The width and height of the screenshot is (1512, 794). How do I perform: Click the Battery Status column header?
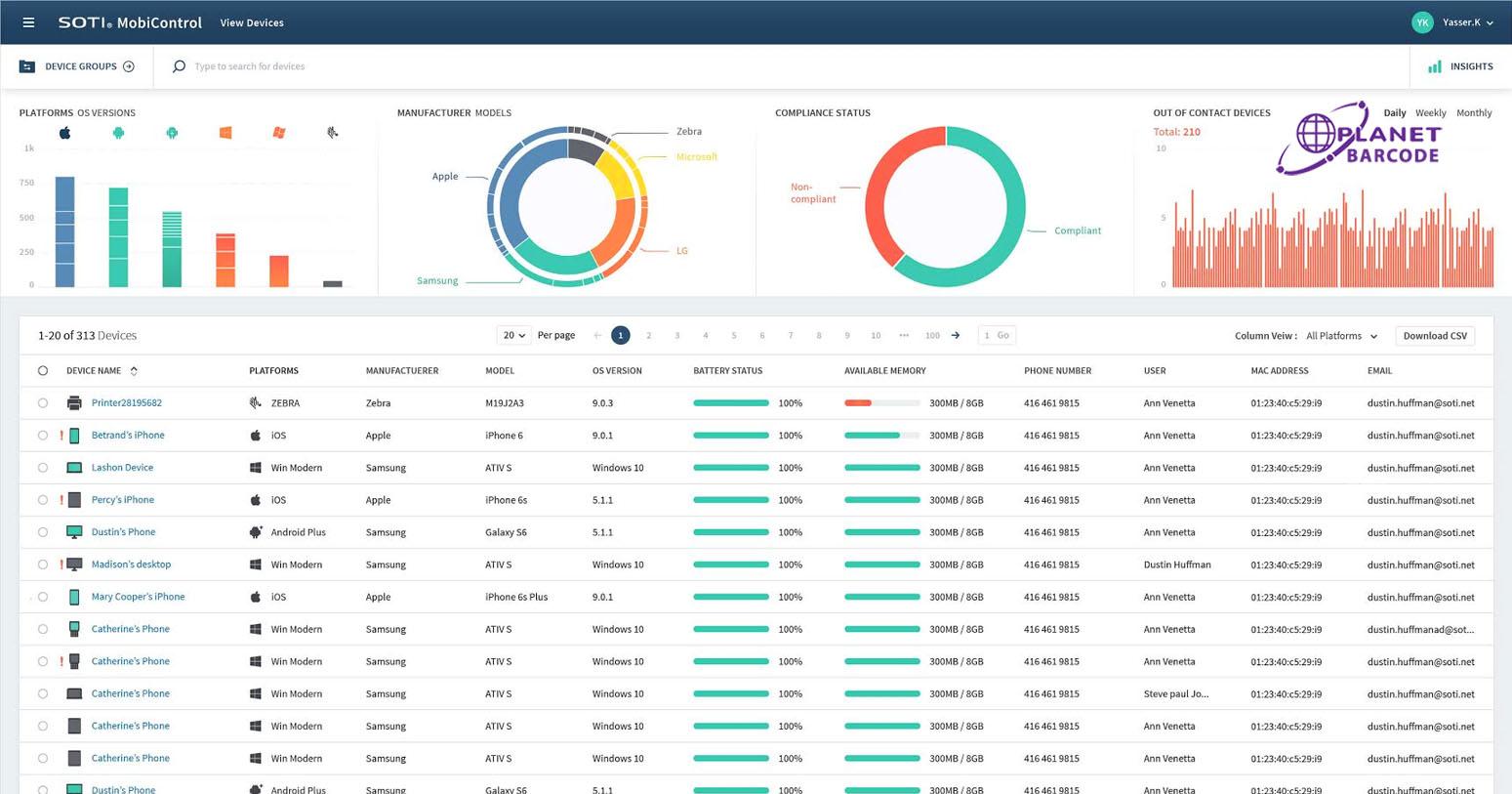click(728, 371)
